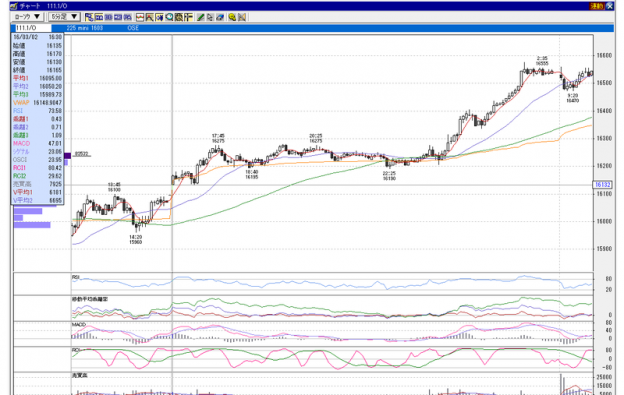Viewport: 624px width, 395px height.
Task: Click the first chart layout icon
Action: (89, 17)
